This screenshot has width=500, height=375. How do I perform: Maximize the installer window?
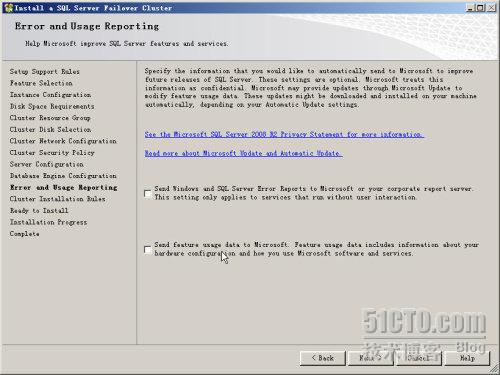480,8
